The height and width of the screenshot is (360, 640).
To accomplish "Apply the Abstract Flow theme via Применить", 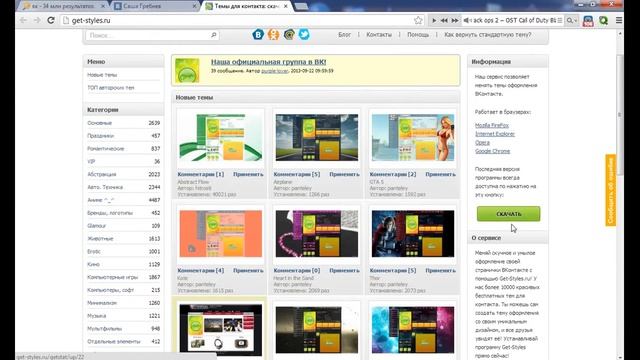I will [248, 174].
